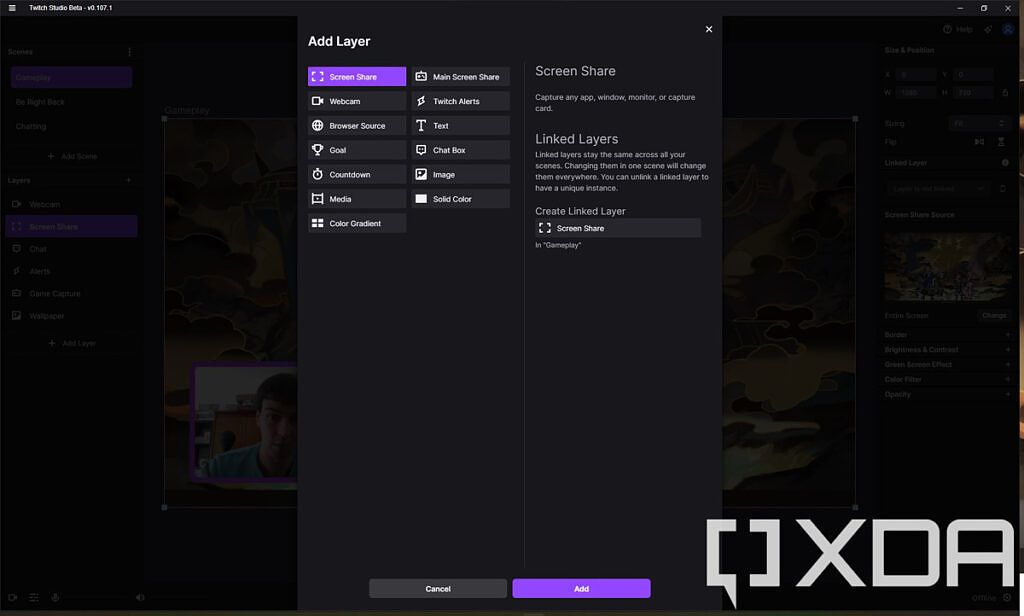Mute the microphone in the bottom bar
The image size is (1024, 616).
click(55, 597)
